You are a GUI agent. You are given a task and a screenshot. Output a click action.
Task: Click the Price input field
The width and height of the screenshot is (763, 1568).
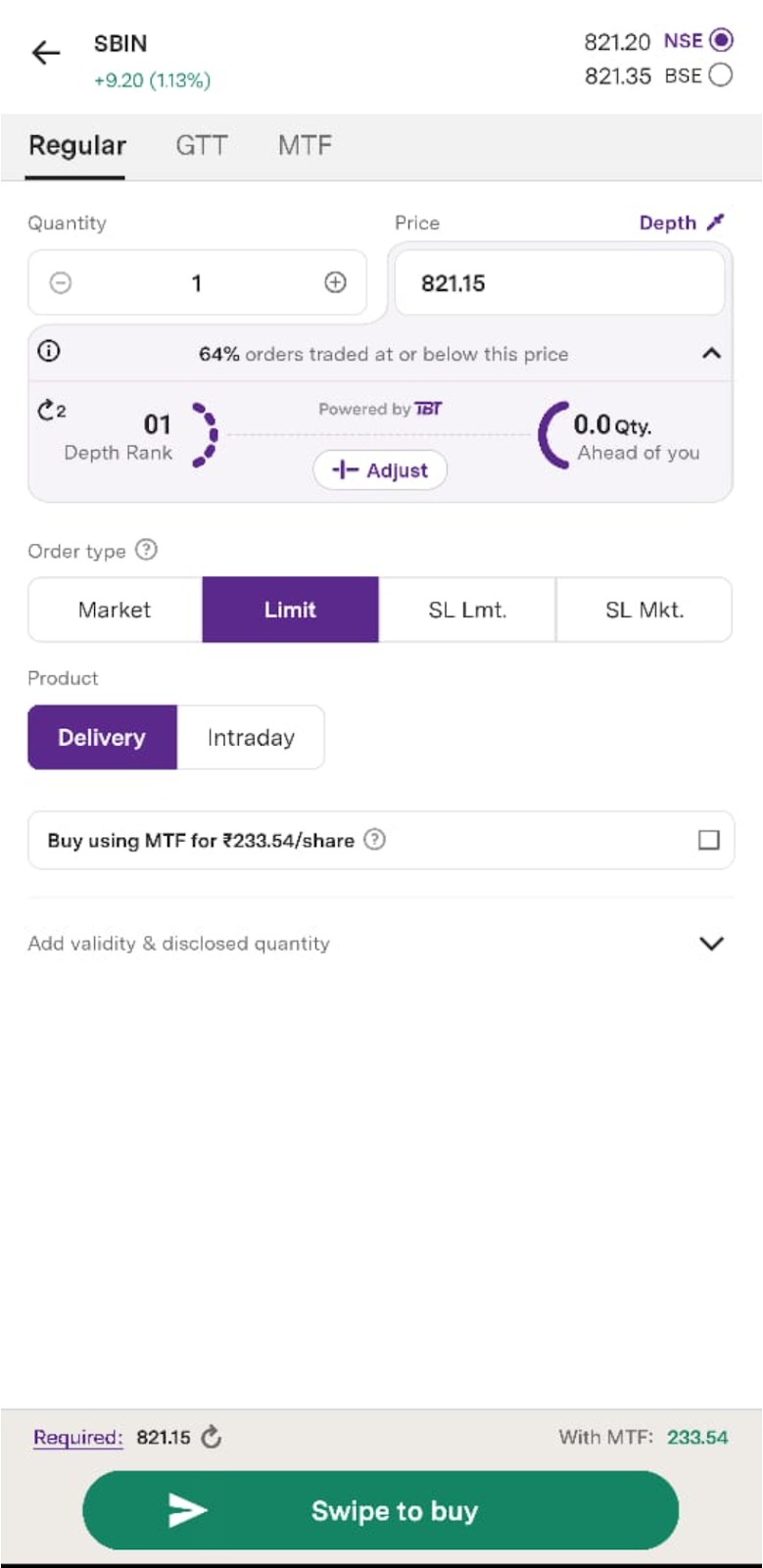coord(559,283)
